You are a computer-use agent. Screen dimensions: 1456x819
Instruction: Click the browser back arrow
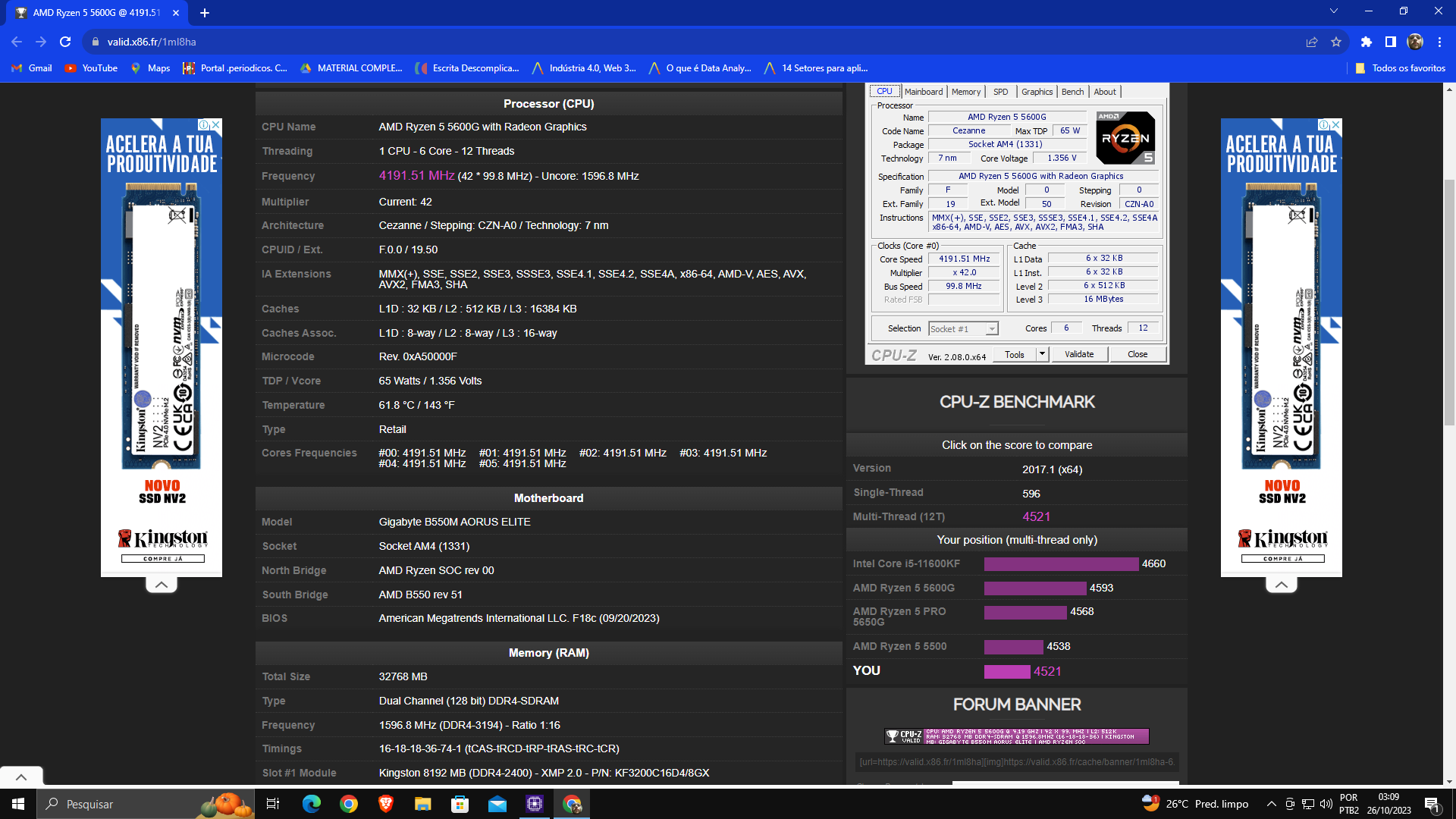point(17,42)
